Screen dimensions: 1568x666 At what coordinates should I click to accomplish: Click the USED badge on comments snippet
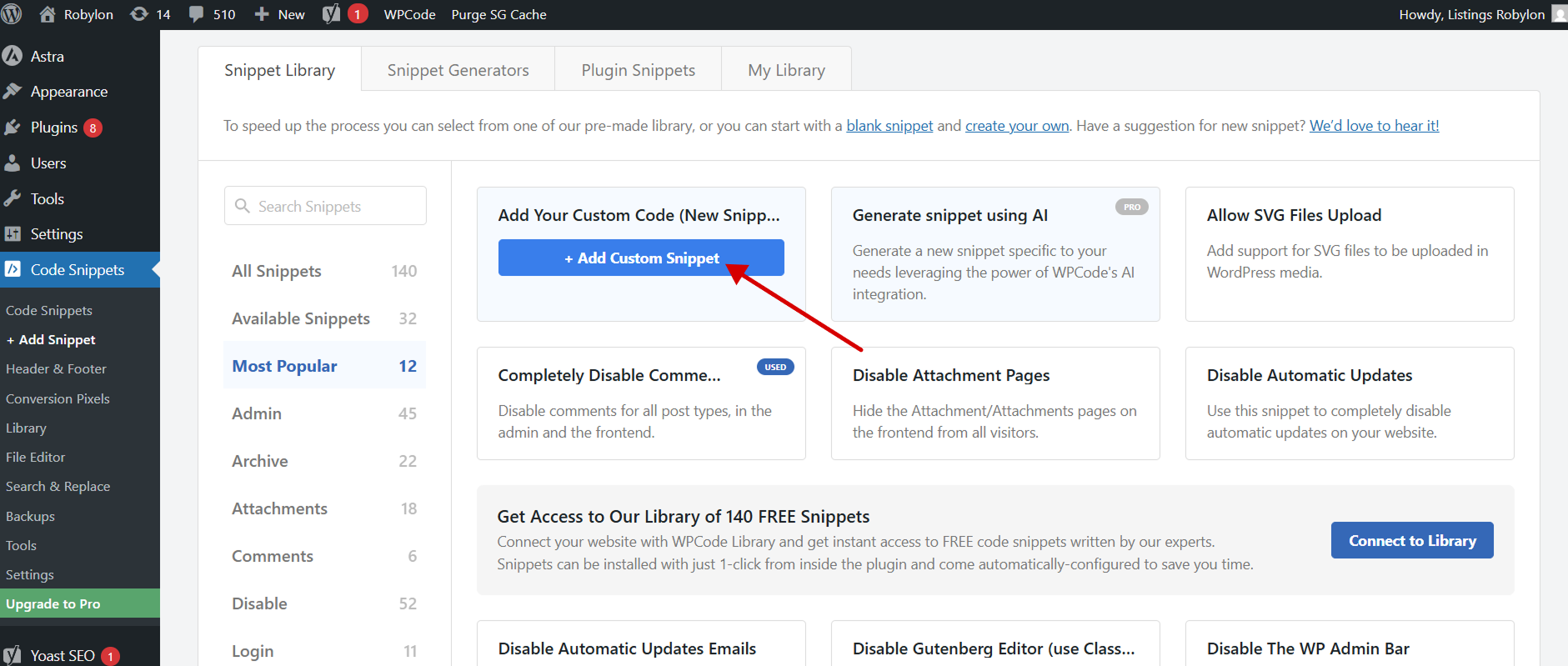pos(775,367)
